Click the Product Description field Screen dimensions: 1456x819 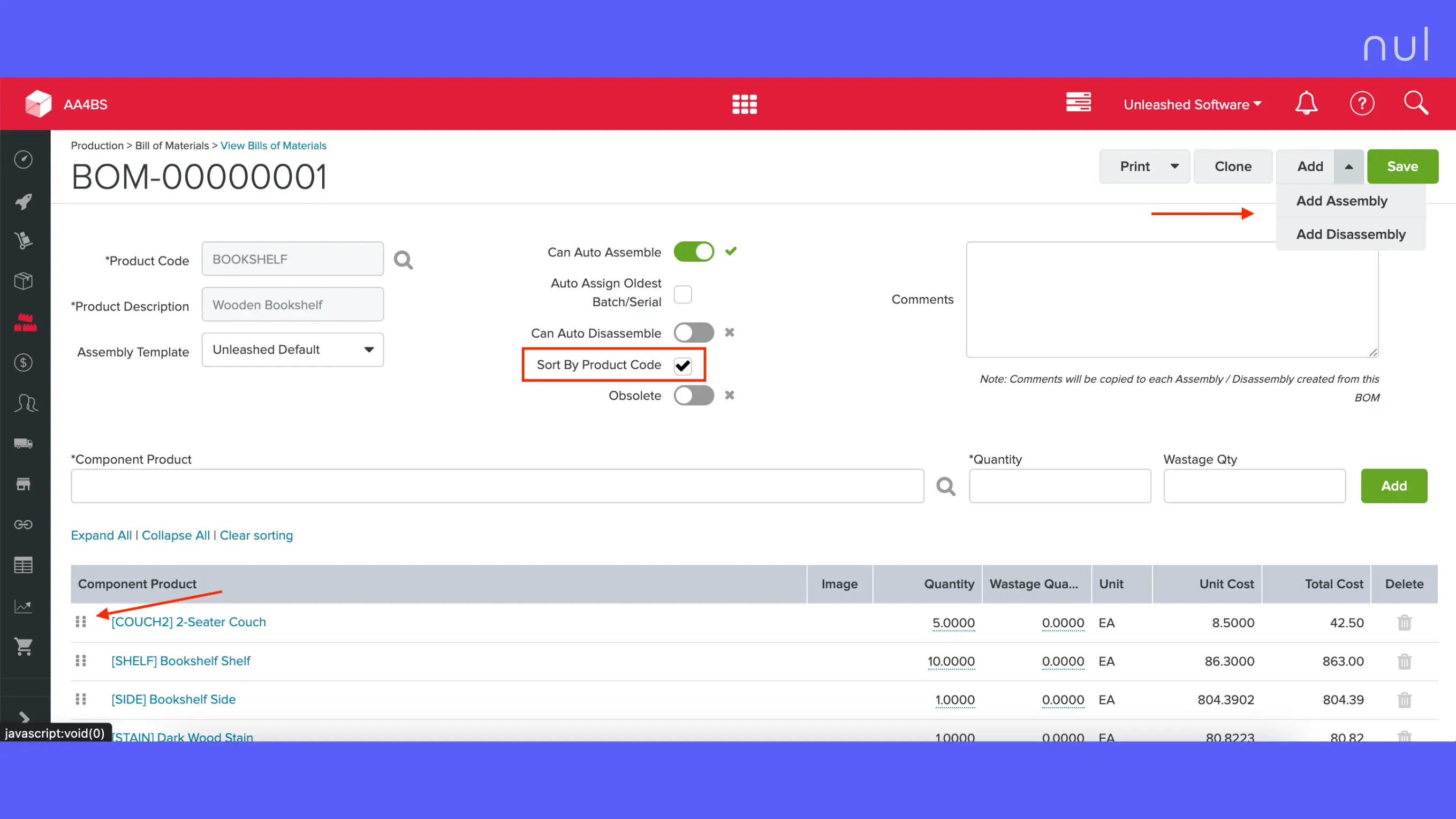(293, 305)
